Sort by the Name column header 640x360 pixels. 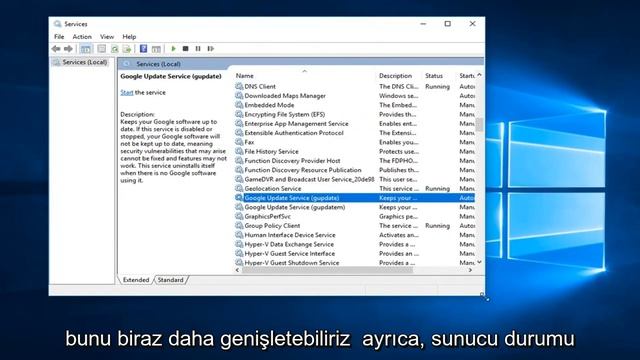pyautogui.click(x=304, y=76)
